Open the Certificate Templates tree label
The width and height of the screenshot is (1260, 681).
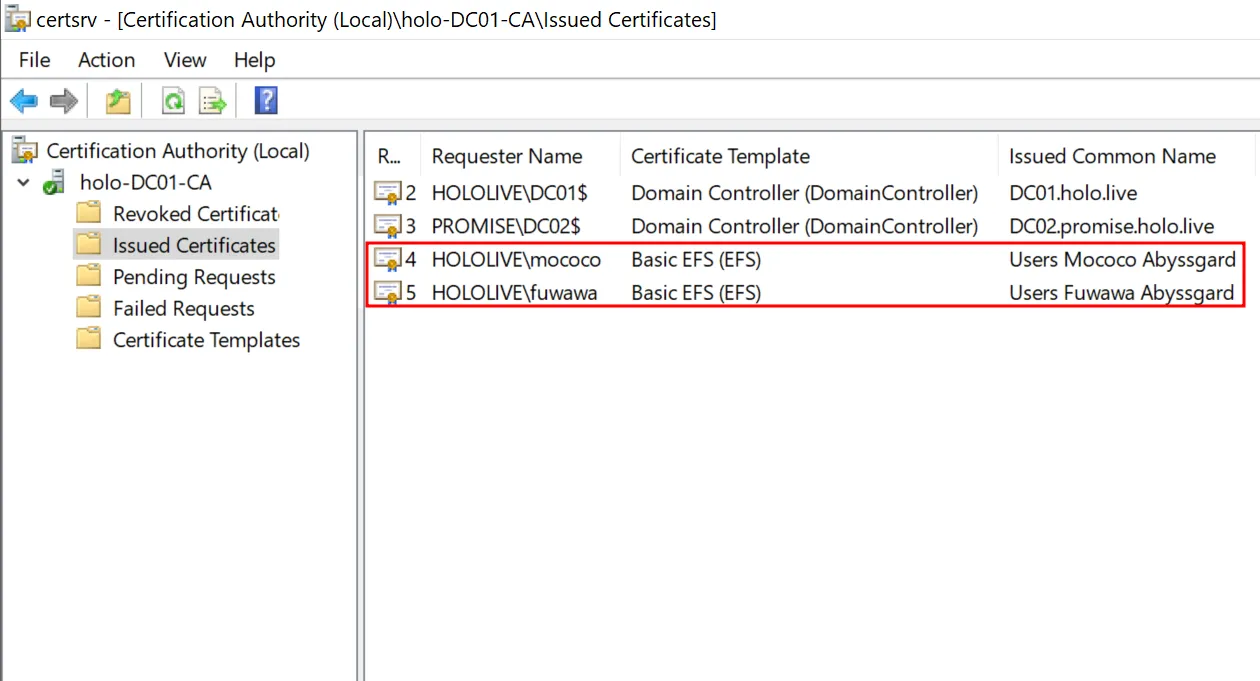206,340
